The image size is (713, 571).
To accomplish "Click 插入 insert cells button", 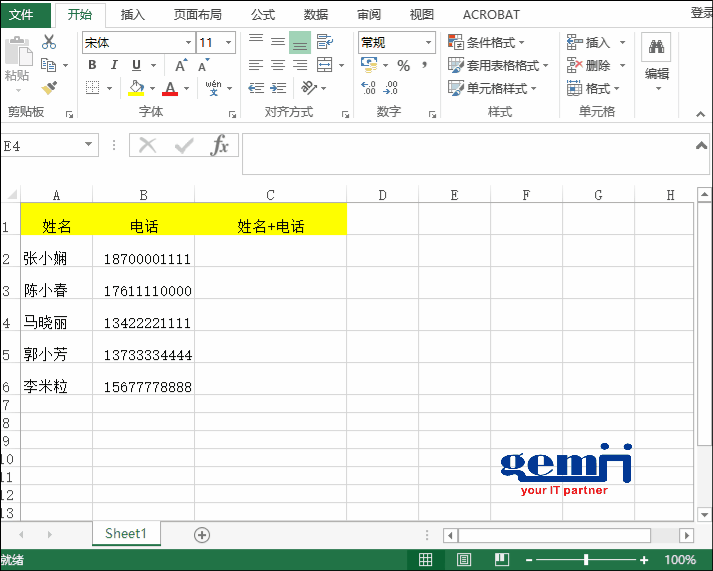I will pos(589,42).
